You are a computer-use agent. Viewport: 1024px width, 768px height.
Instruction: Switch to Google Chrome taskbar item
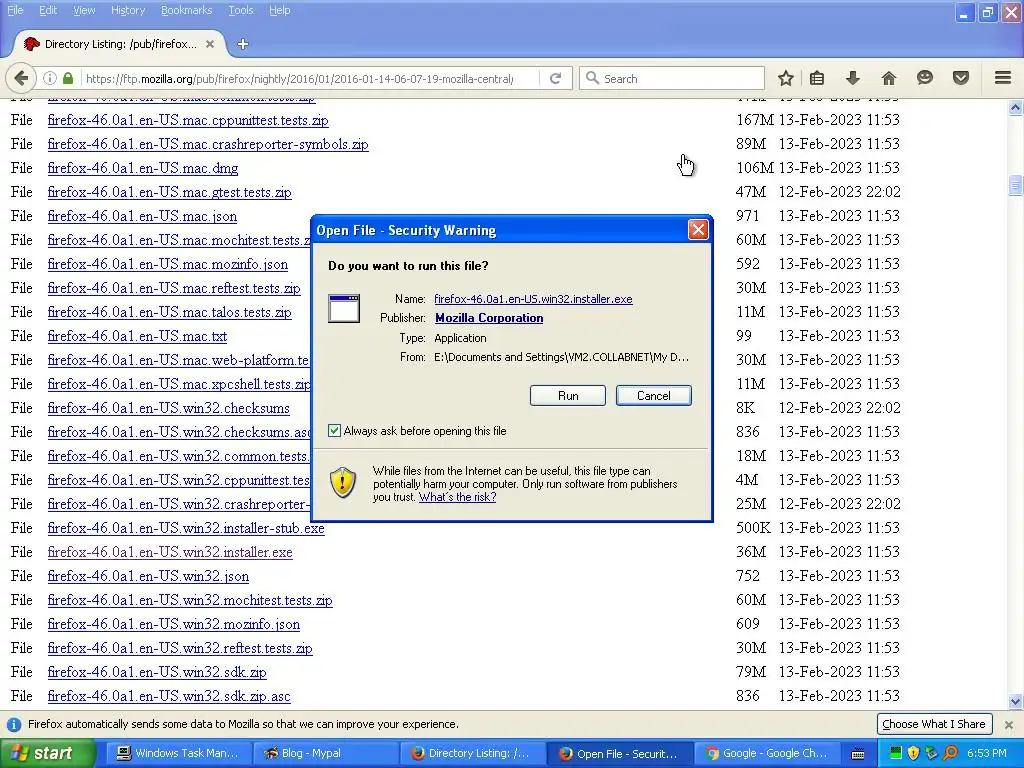tap(767, 754)
